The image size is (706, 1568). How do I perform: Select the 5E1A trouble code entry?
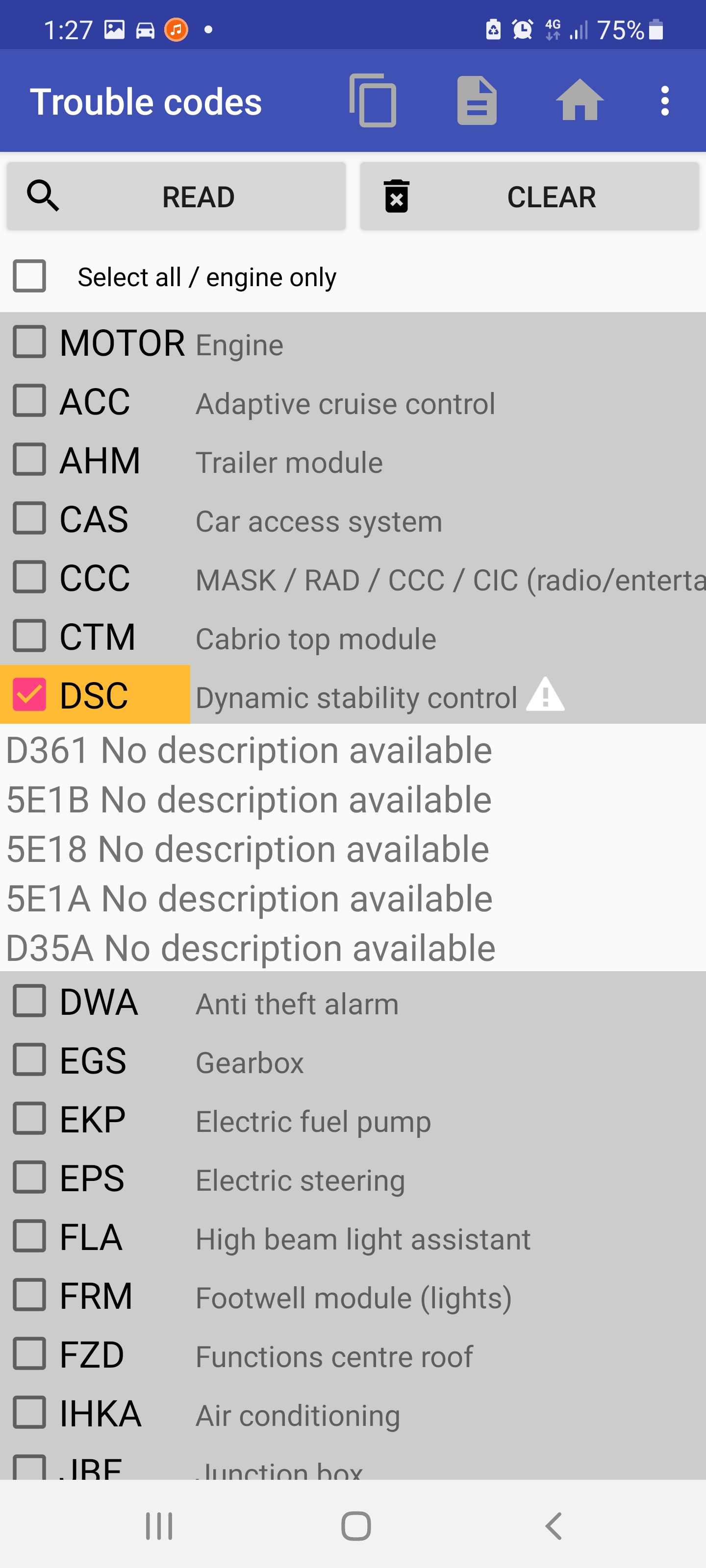[x=249, y=899]
